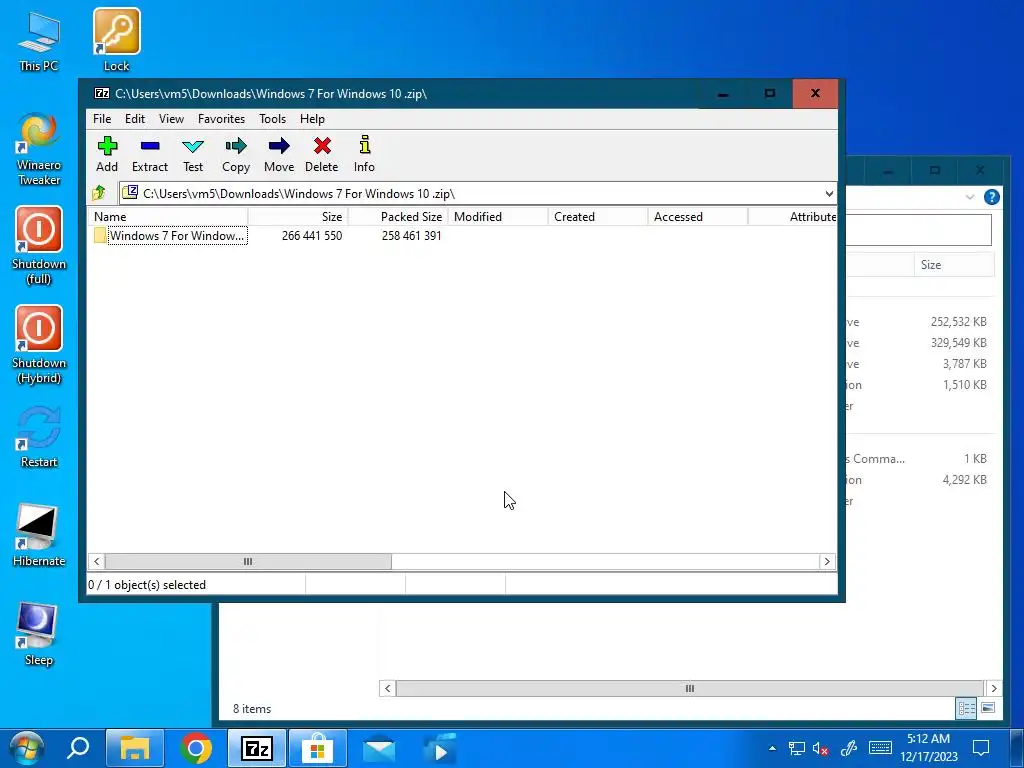Launch Winaero Tweaker shortcut
1024x768 pixels.
tap(39, 148)
